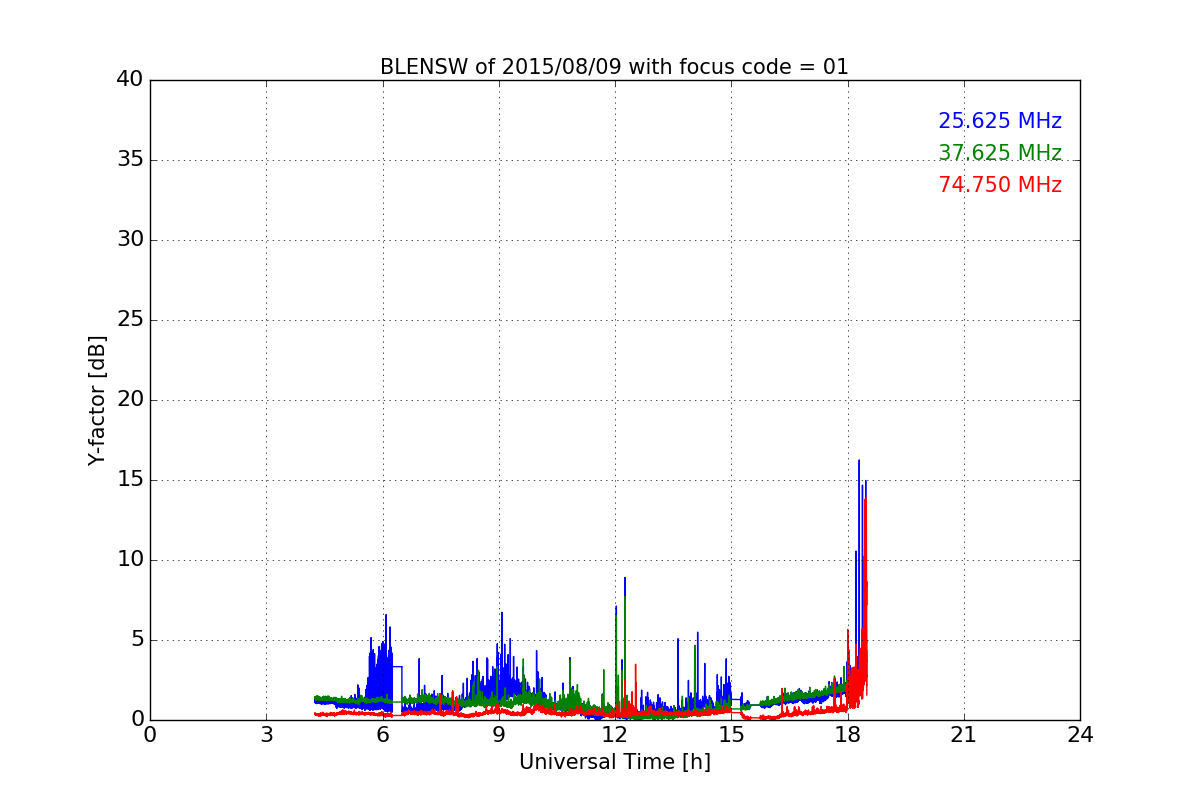The height and width of the screenshot is (800, 1200).
Task: Click the y-axis tick label '20'
Action: [x=130, y=400]
